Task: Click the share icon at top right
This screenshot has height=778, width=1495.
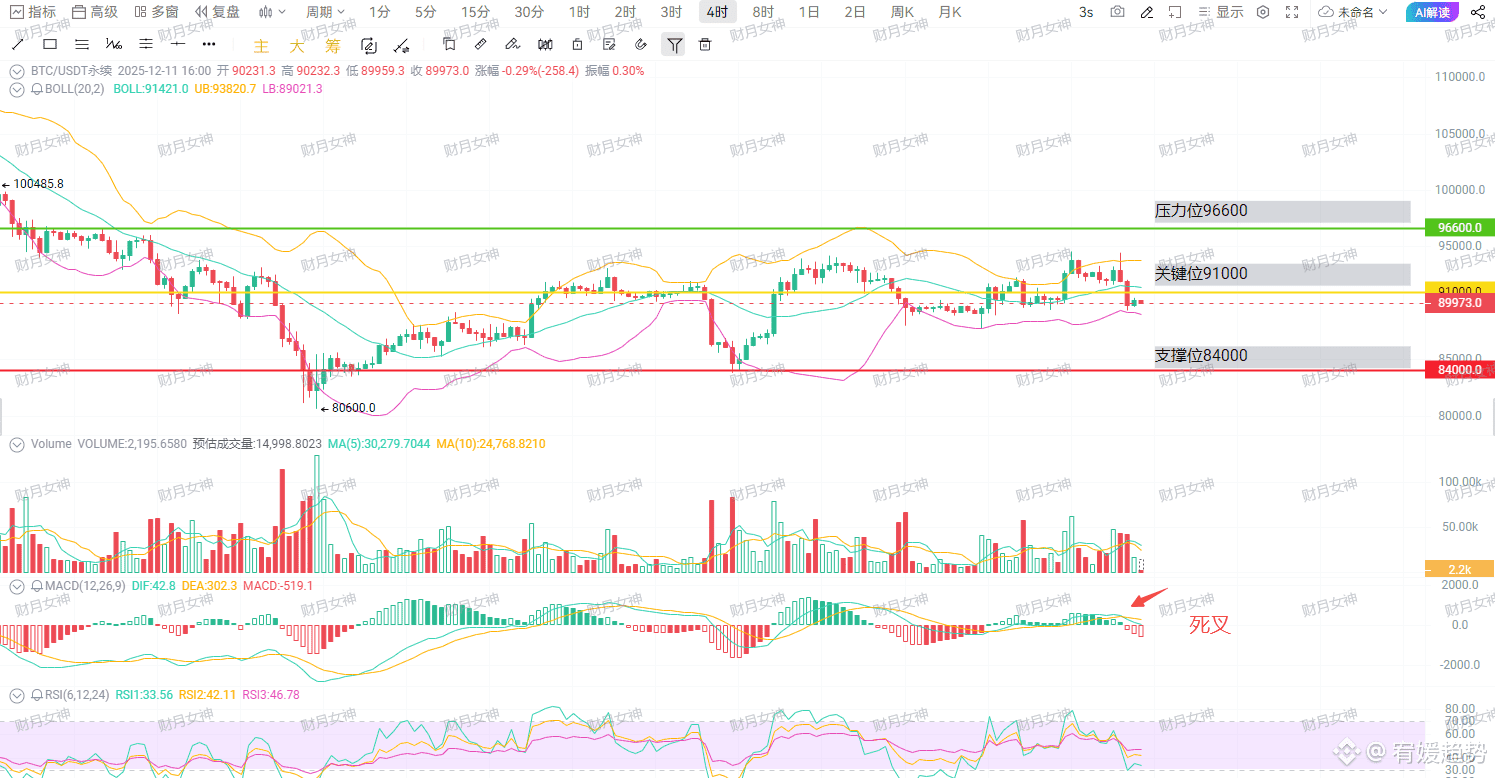Action: 1478,12
